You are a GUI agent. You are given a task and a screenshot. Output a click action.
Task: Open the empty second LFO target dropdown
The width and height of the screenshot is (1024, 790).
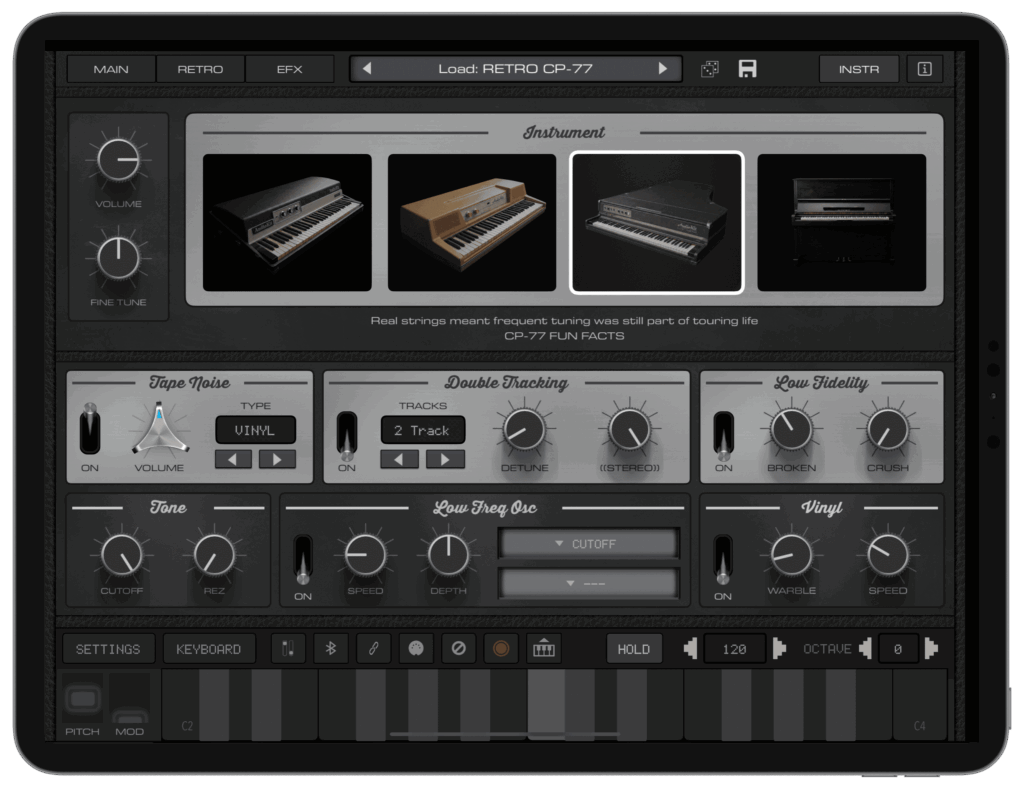coord(589,583)
